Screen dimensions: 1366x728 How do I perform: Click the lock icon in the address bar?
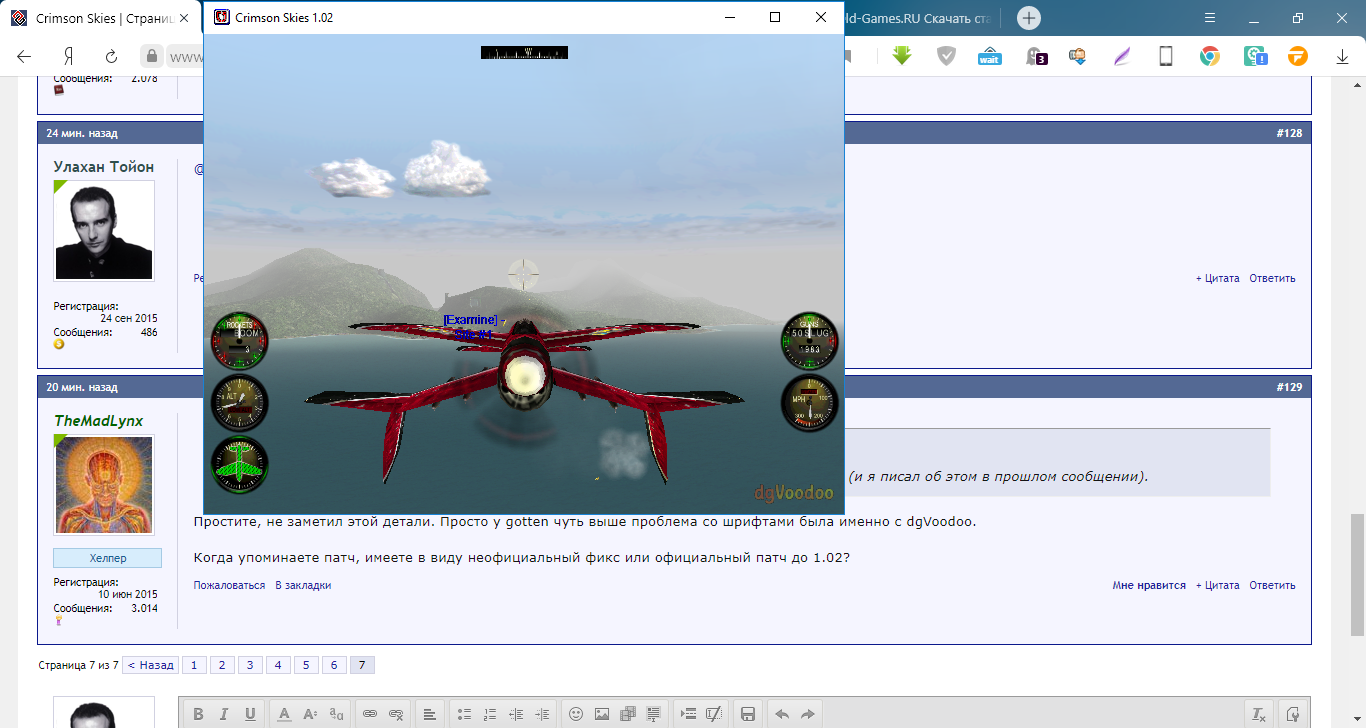point(151,56)
